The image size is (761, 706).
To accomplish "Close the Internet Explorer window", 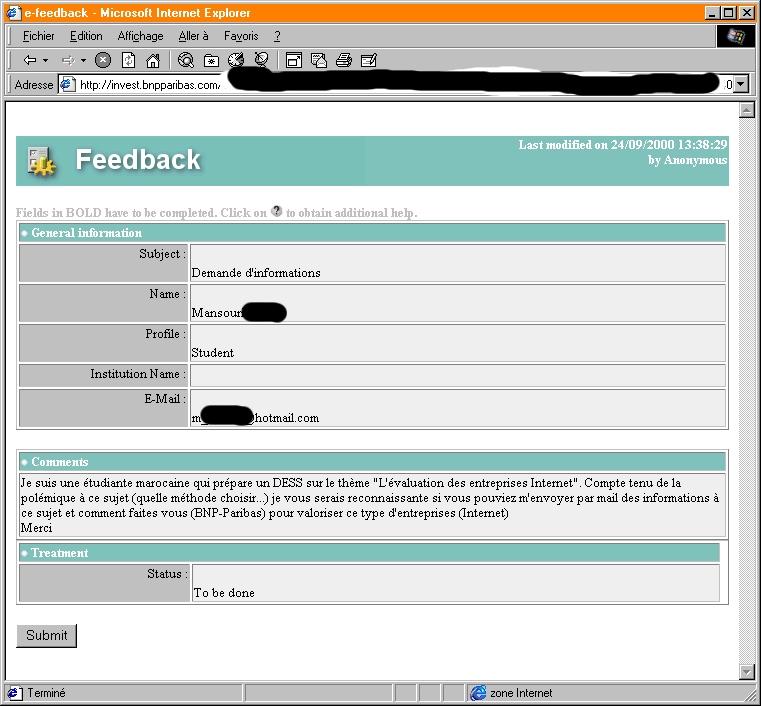I will (746, 13).
